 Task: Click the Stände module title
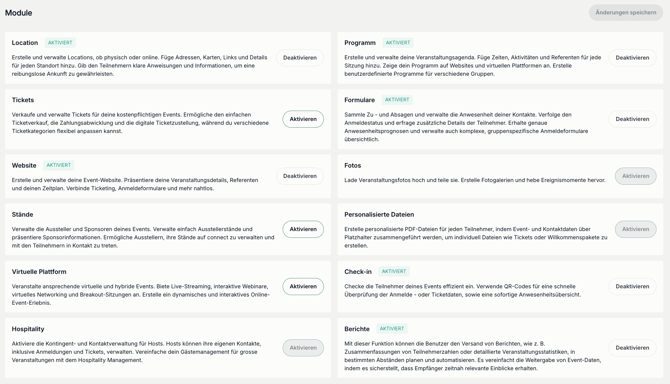tap(22, 214)
